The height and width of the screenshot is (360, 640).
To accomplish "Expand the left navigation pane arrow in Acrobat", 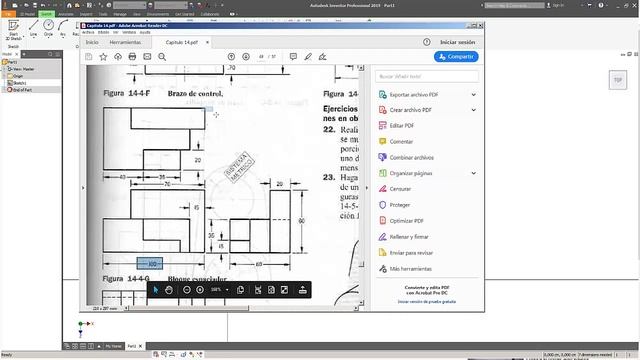I will [83, 188].
